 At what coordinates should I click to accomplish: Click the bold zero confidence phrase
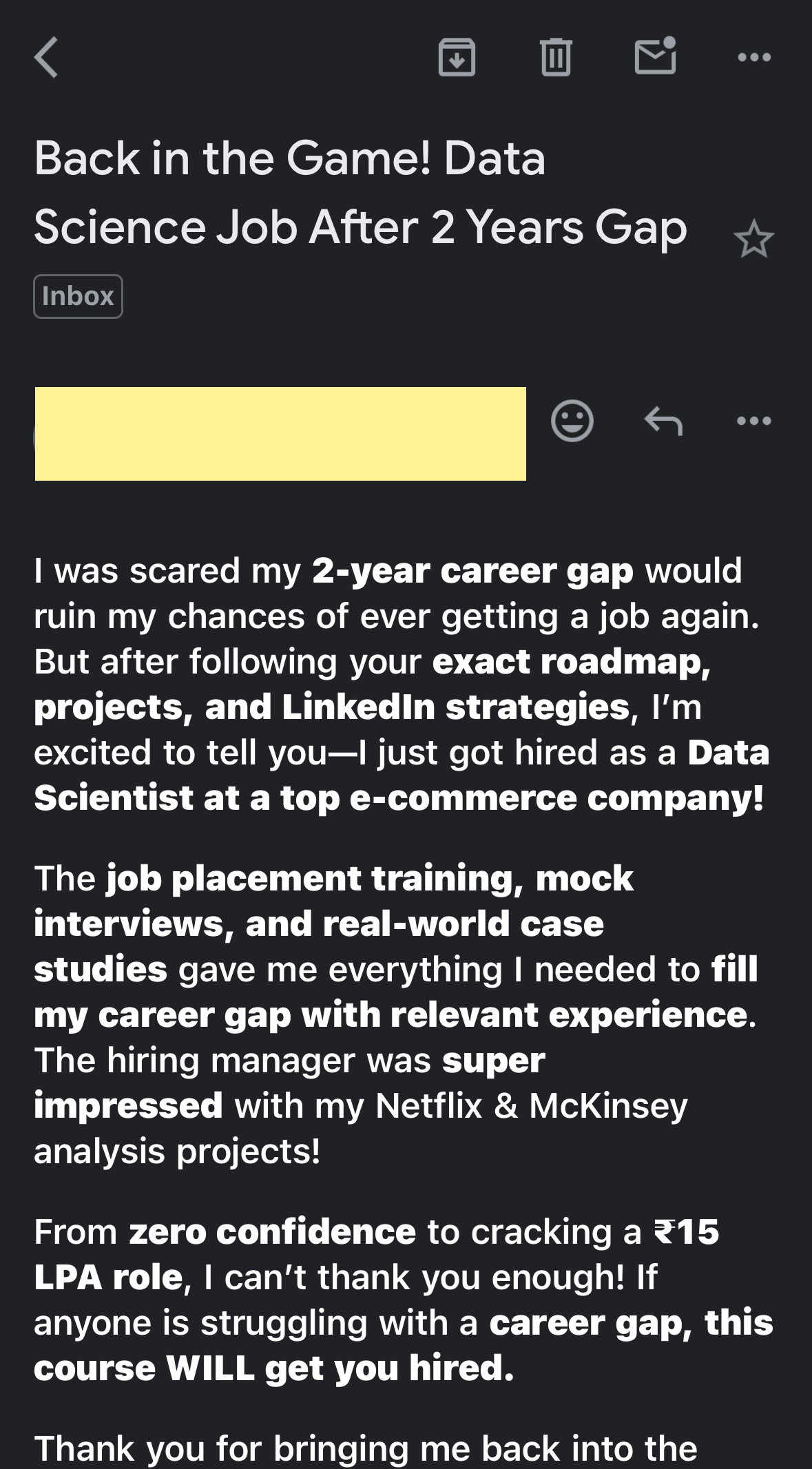pos(273,1232)
